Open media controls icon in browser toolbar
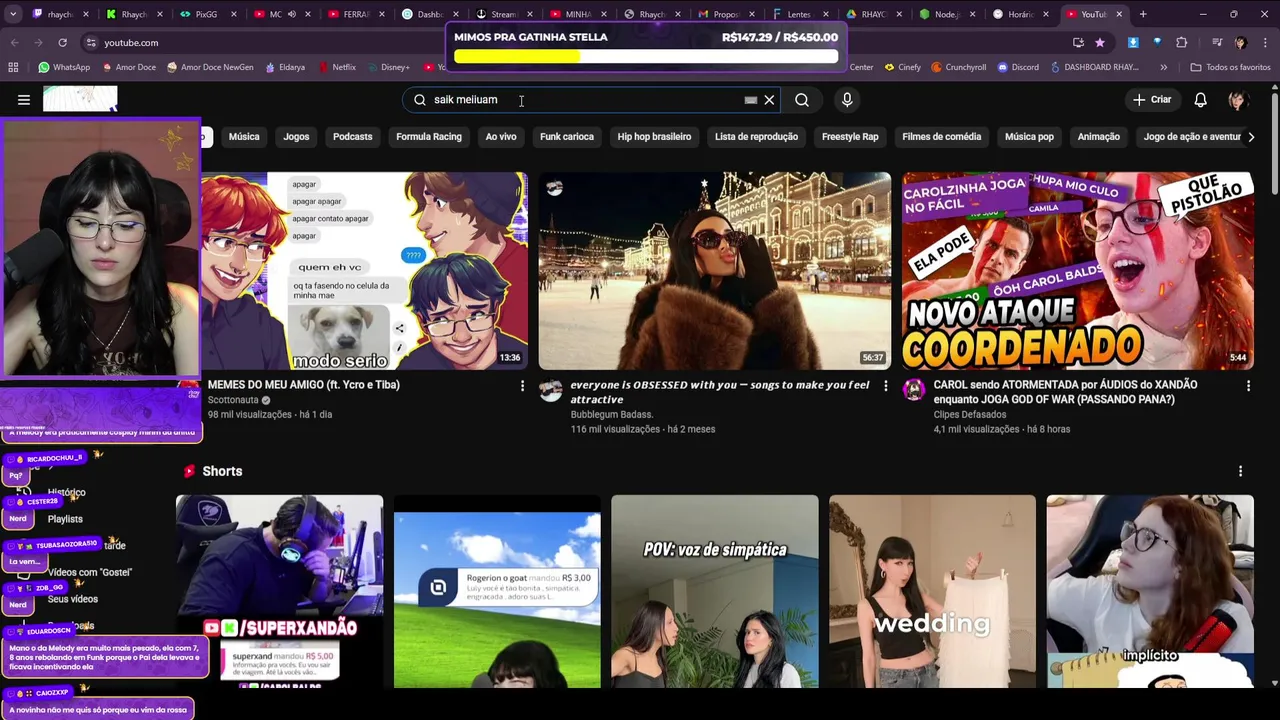 point(1217,43)
